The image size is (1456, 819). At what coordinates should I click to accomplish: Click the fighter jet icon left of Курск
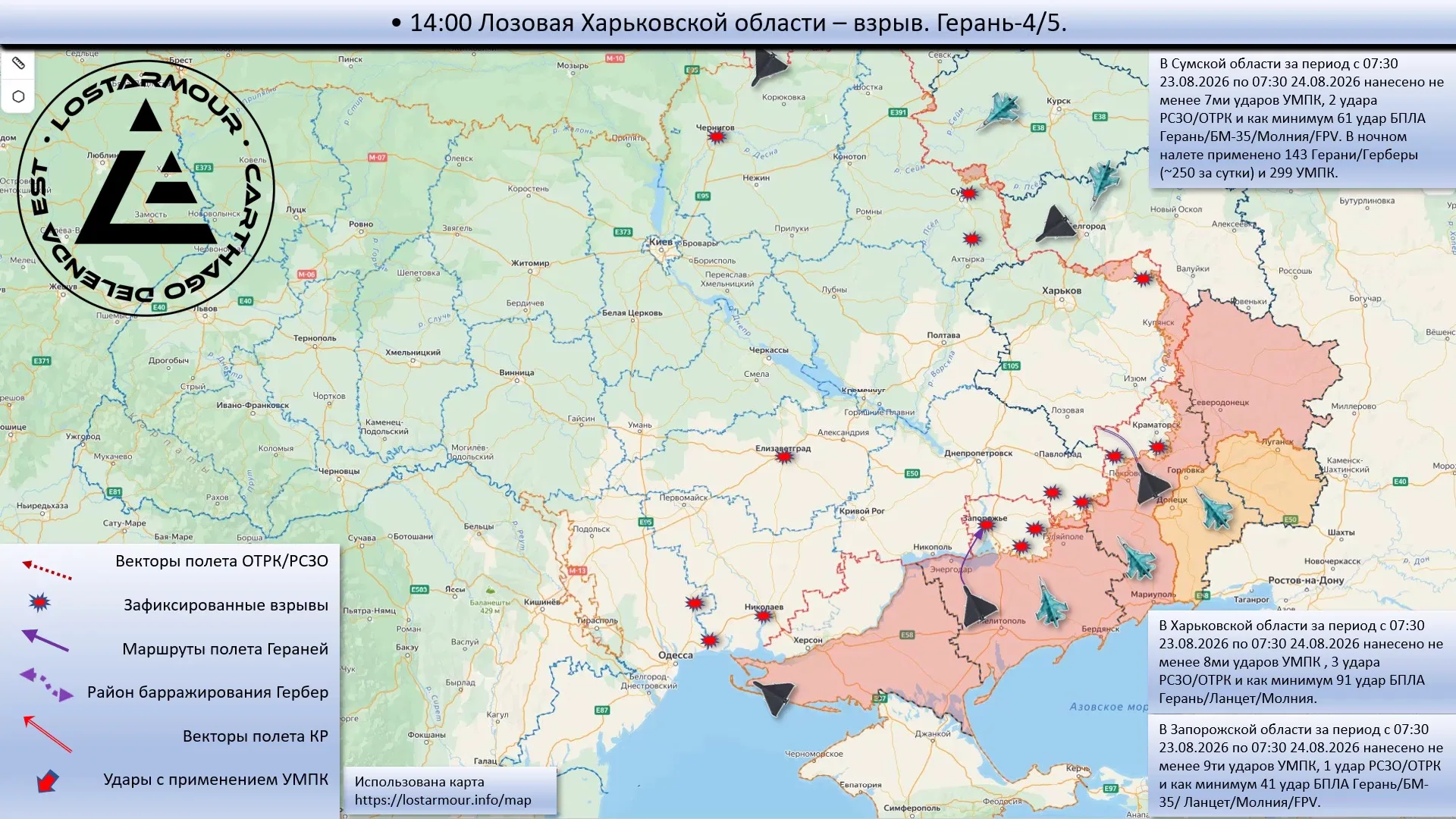click(1001, 111)
